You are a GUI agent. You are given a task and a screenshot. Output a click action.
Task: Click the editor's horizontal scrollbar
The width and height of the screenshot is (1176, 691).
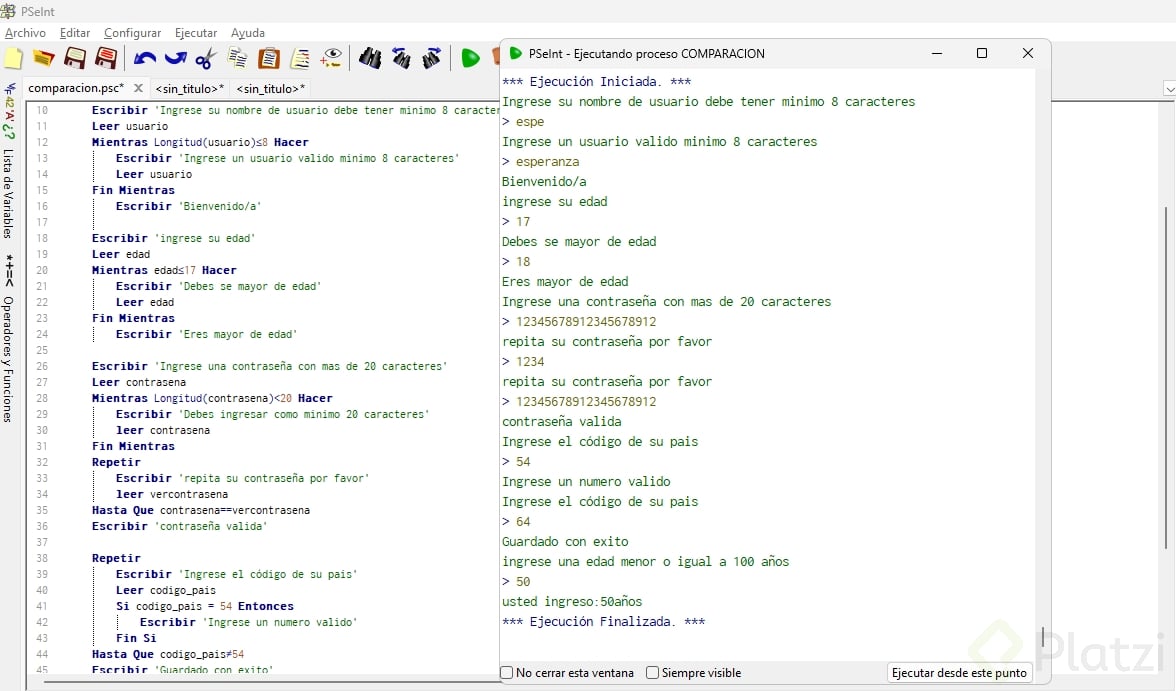(270, 682)
